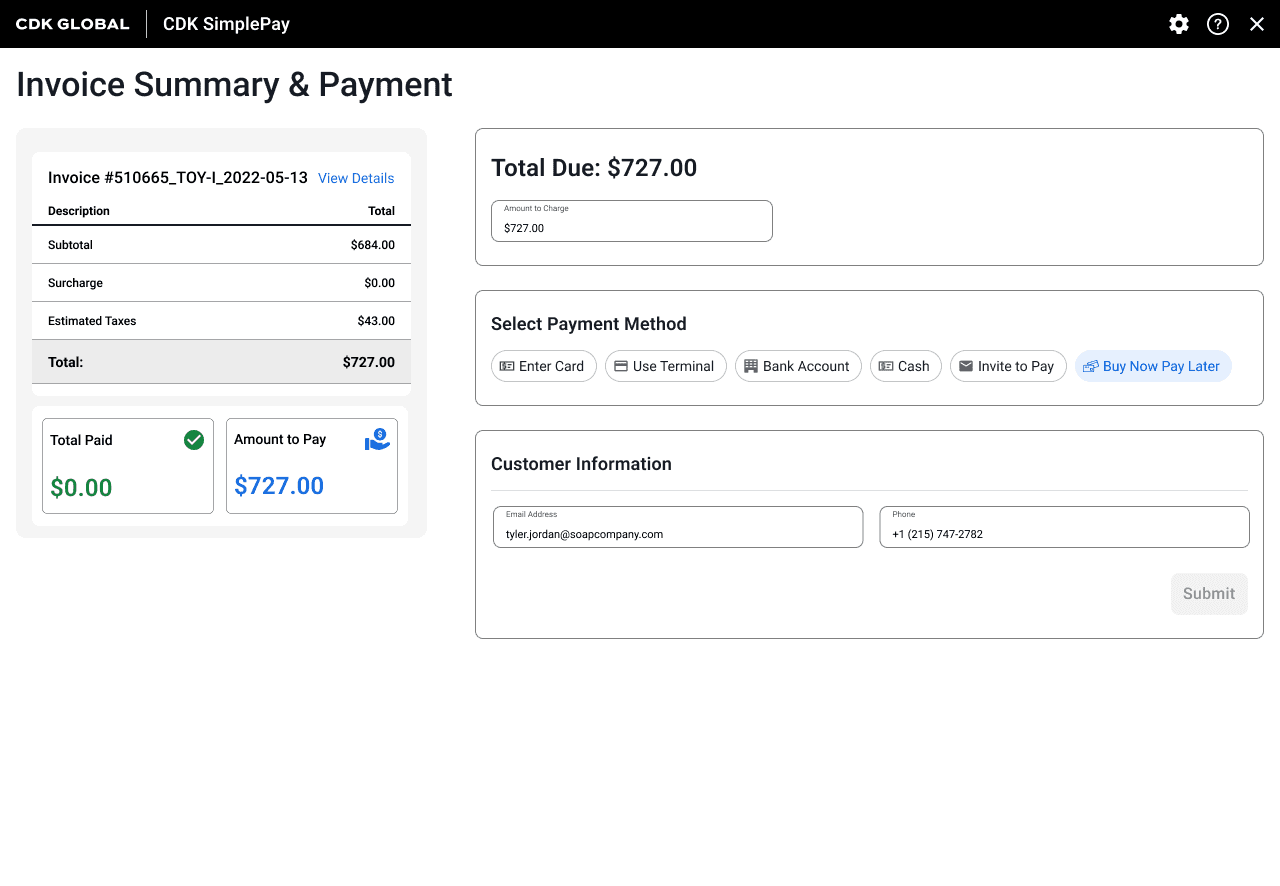
Task: Click the Subtotal value $684.00
Action: 373,245
